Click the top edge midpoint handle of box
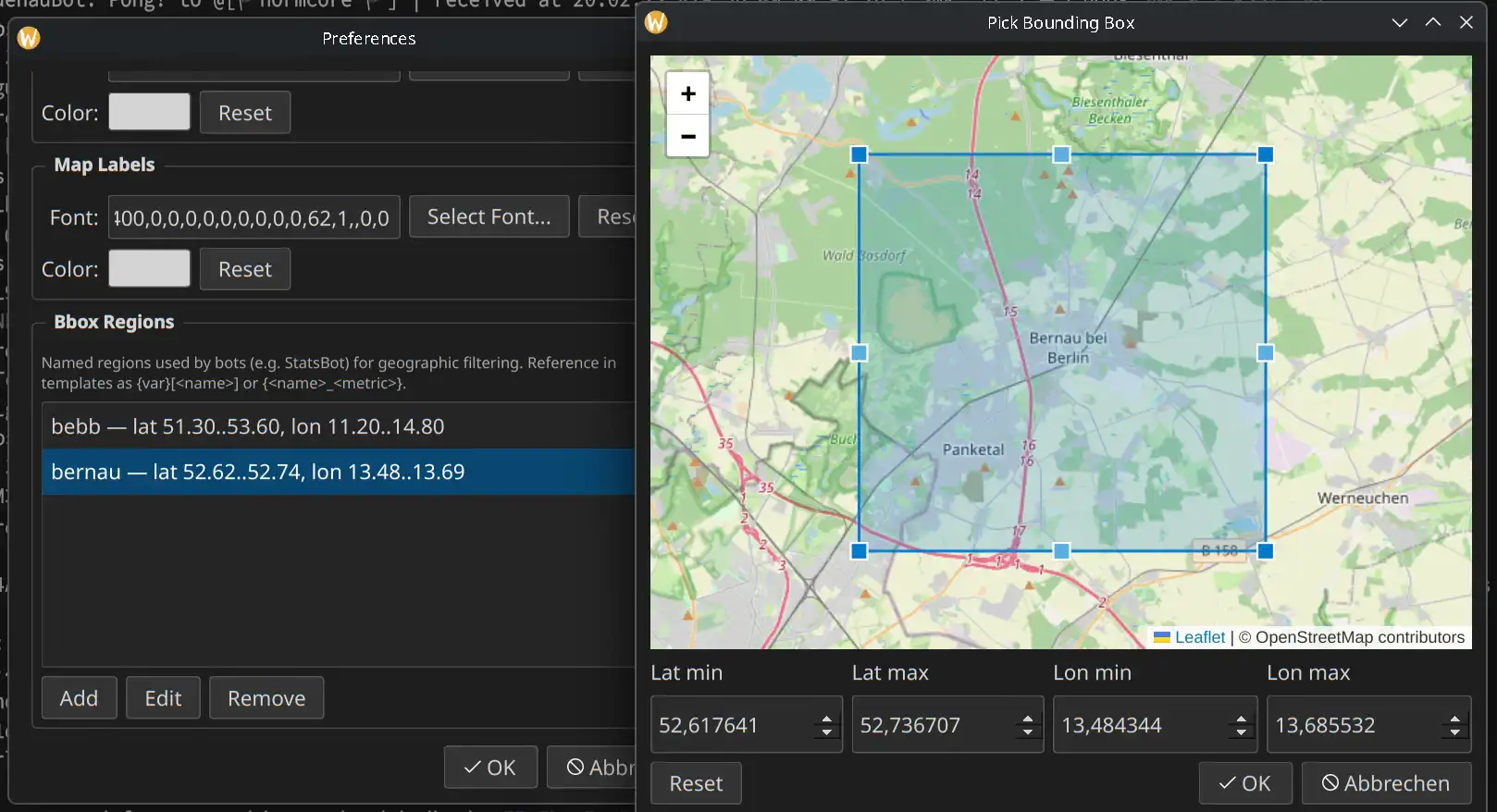 tap(1061, 154)
